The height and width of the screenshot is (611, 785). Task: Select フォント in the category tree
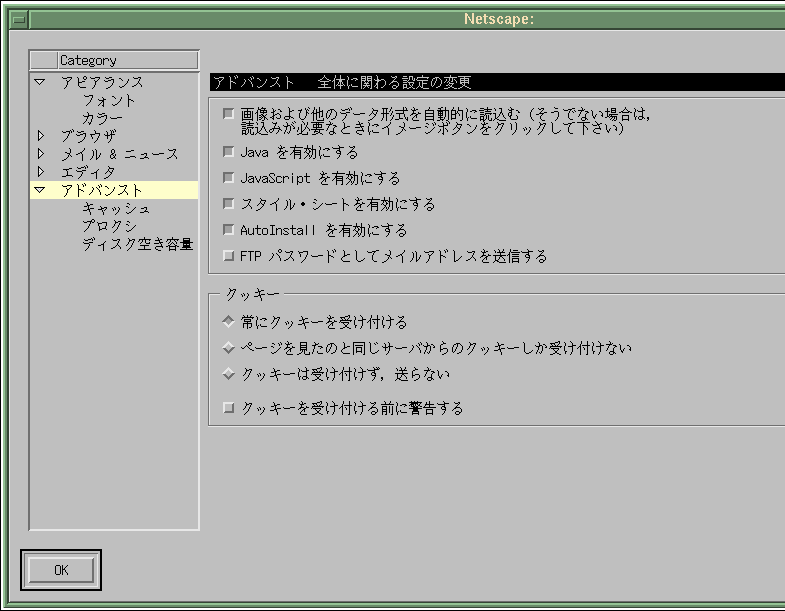(x=109, y=100)
